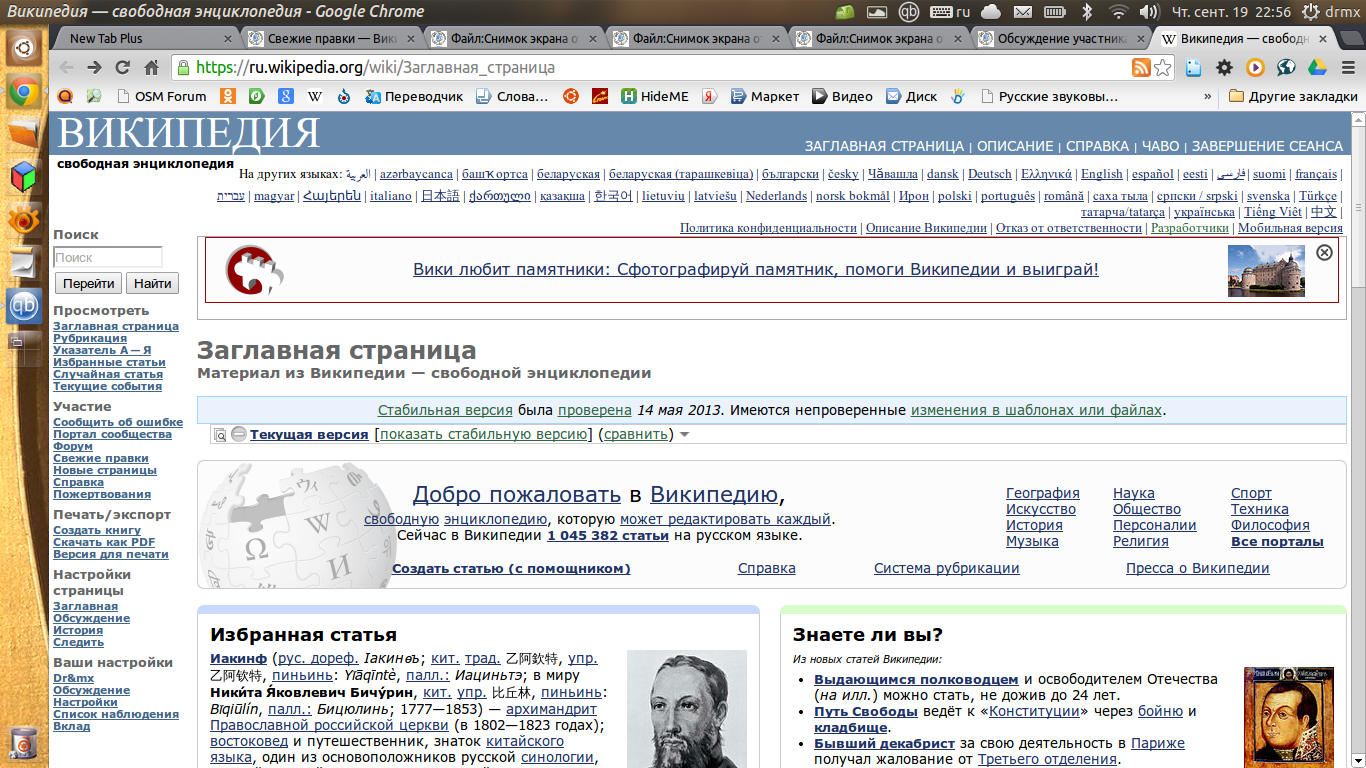Open the Техника portal link
The height and width of the screenshot is (768, 1366).
[x=1260, y=509]
